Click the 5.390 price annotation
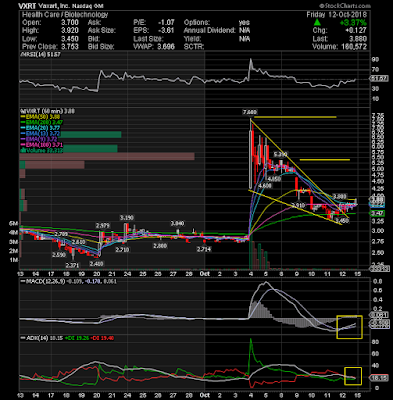The image size is (393, 400). (280, 154)
